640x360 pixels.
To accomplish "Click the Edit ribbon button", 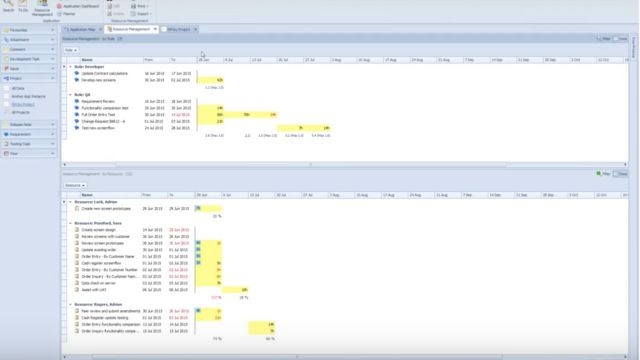I will click(114, 6).
